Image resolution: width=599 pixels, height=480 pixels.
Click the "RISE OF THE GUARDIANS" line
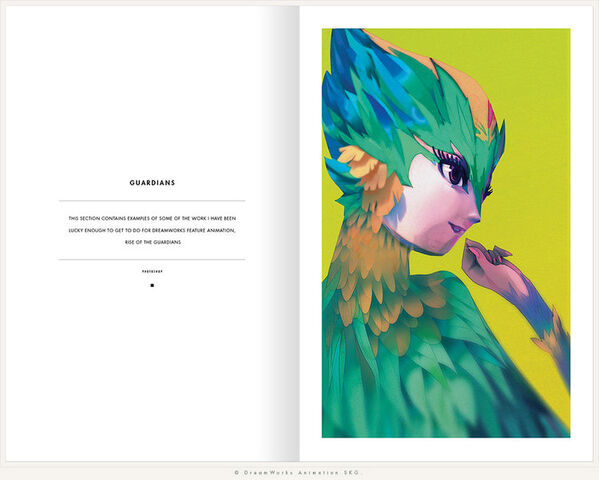tap(153, 242)
